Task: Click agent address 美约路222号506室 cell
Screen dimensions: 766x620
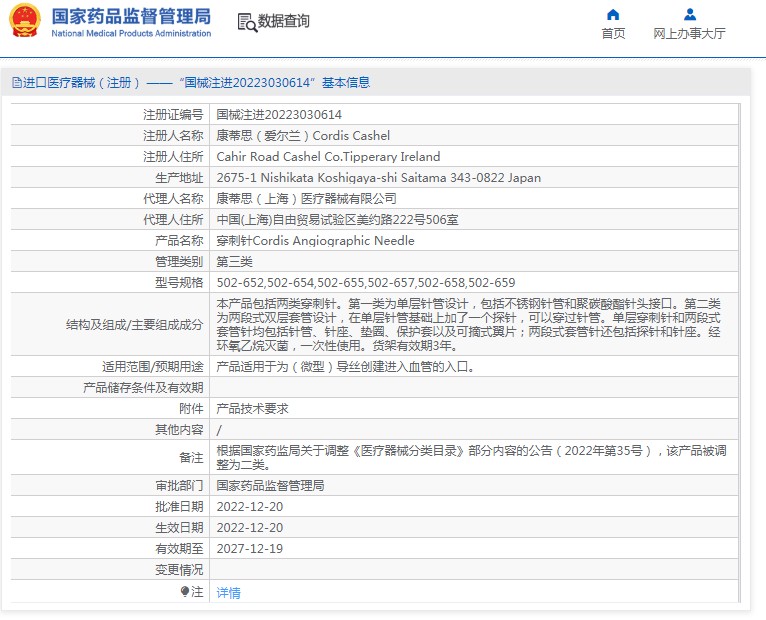Action: [x=338, y=220]
